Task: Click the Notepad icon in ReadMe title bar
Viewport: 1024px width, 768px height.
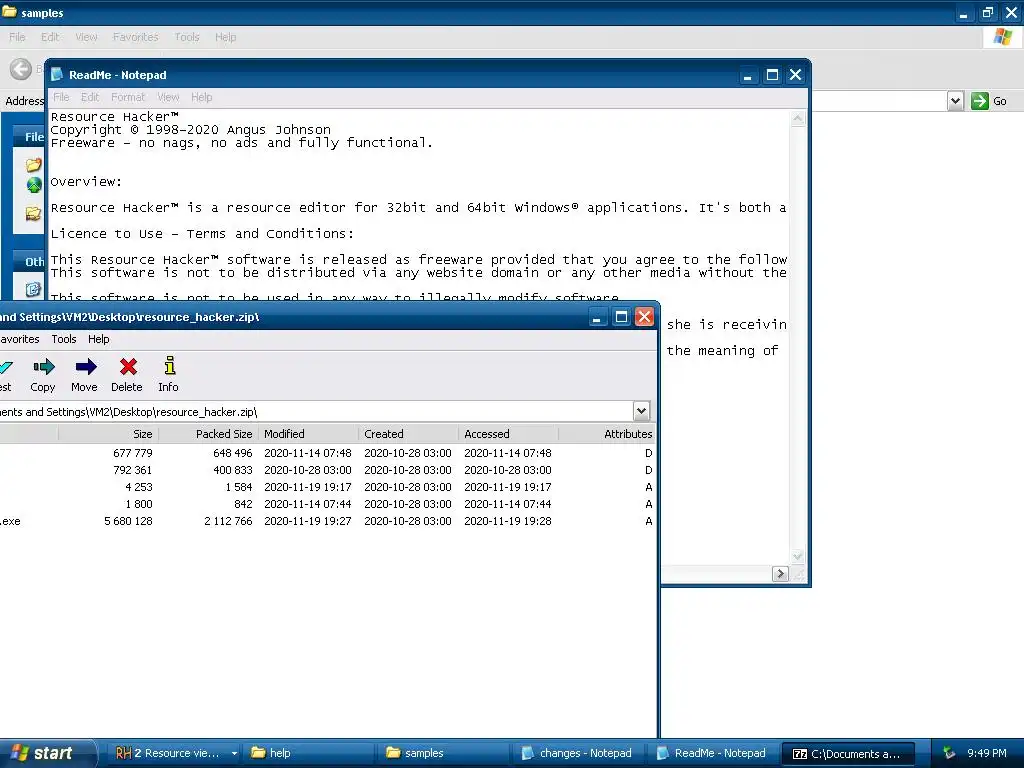Action: point(57,74)
